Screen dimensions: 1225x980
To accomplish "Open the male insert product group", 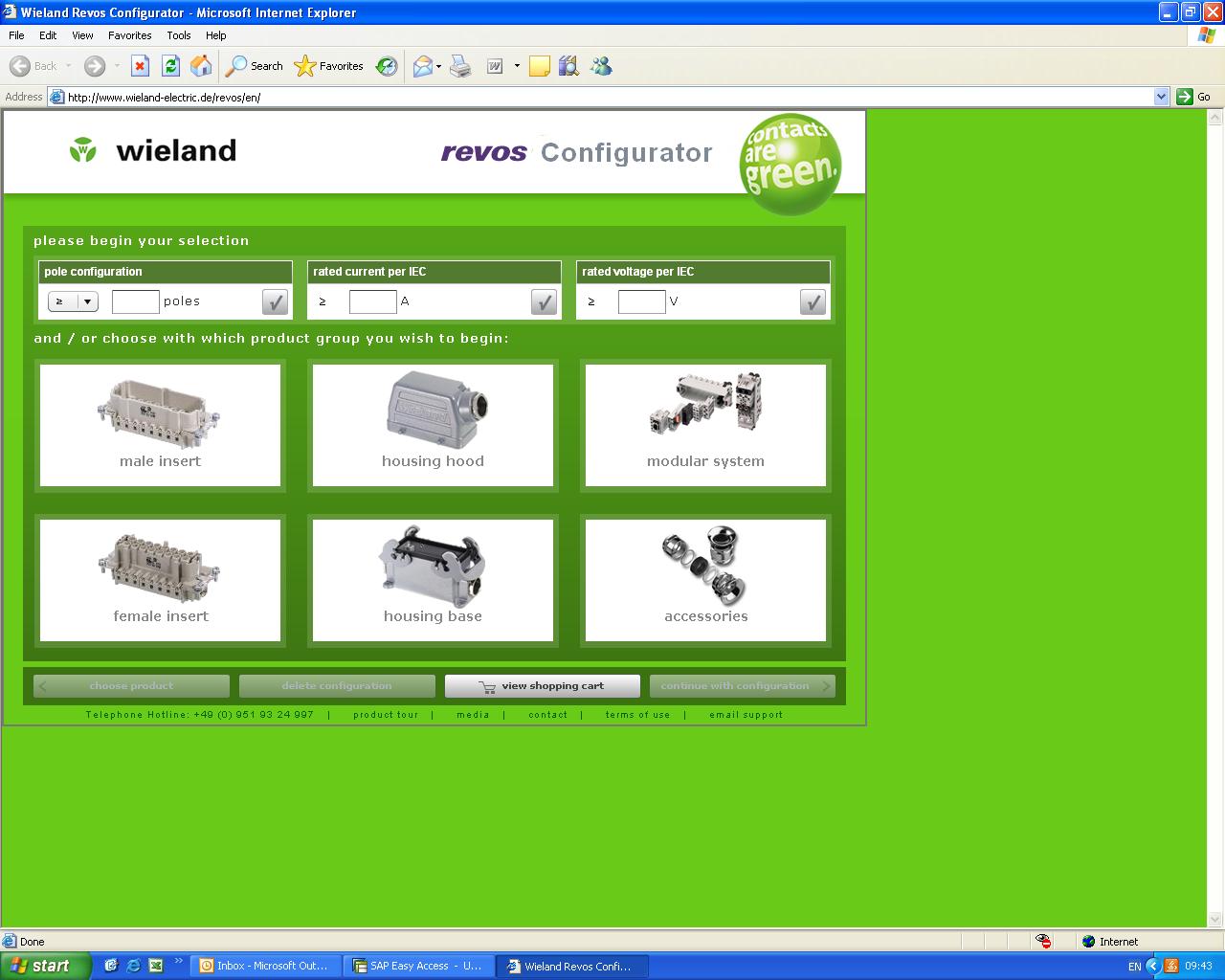I will 160,425.
